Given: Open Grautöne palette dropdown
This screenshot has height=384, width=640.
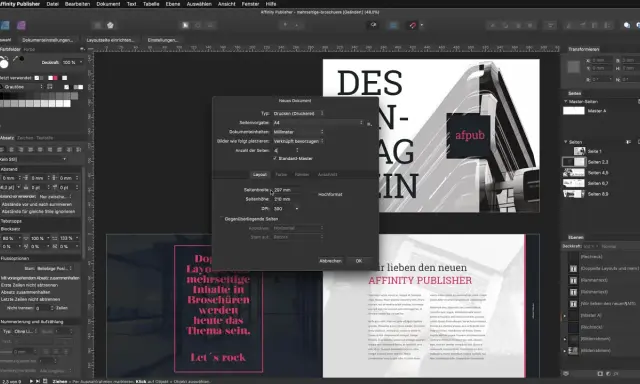Looking at the screenshot, I should coord(22,87).
